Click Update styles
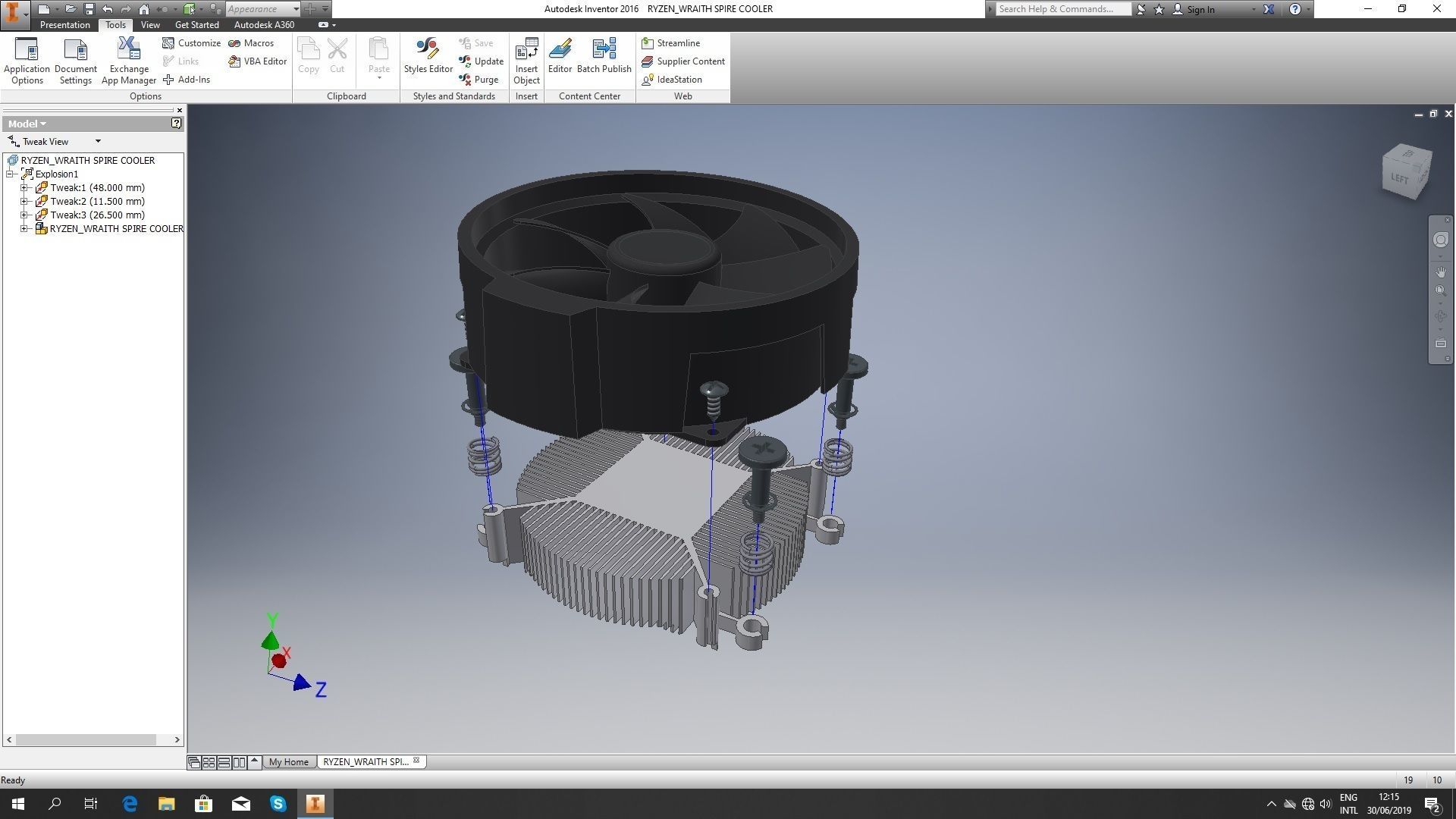This screenshot has width=1456, height=819. click(481, 61)
